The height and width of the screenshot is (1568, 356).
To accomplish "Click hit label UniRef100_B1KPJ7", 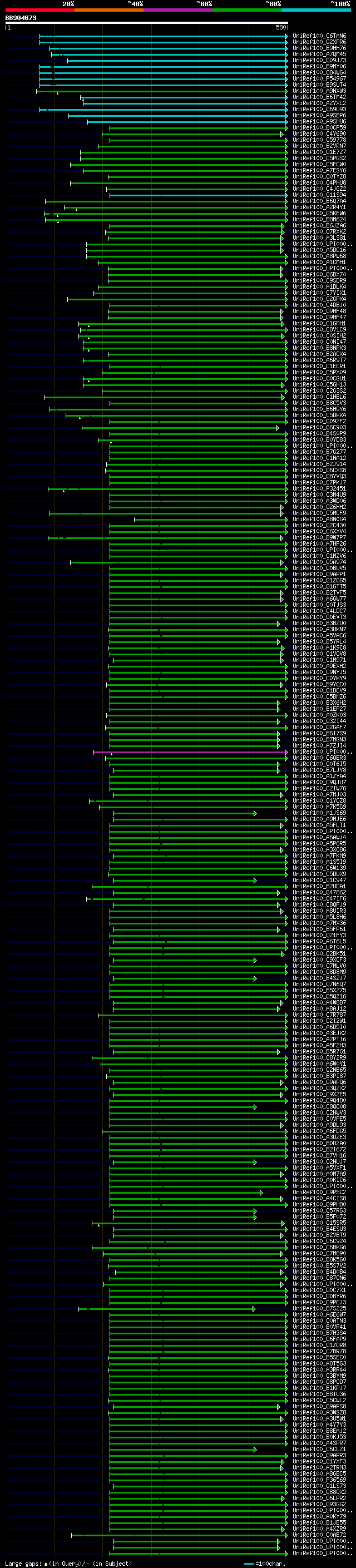I will pos(319,1388).
